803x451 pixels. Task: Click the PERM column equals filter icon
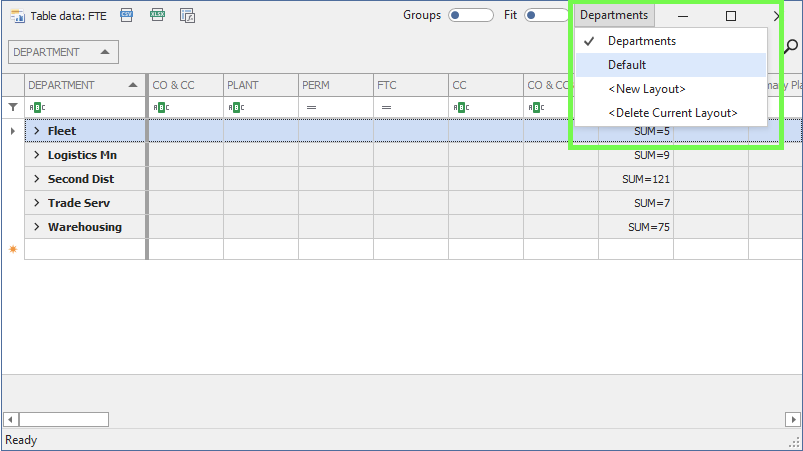310,107
